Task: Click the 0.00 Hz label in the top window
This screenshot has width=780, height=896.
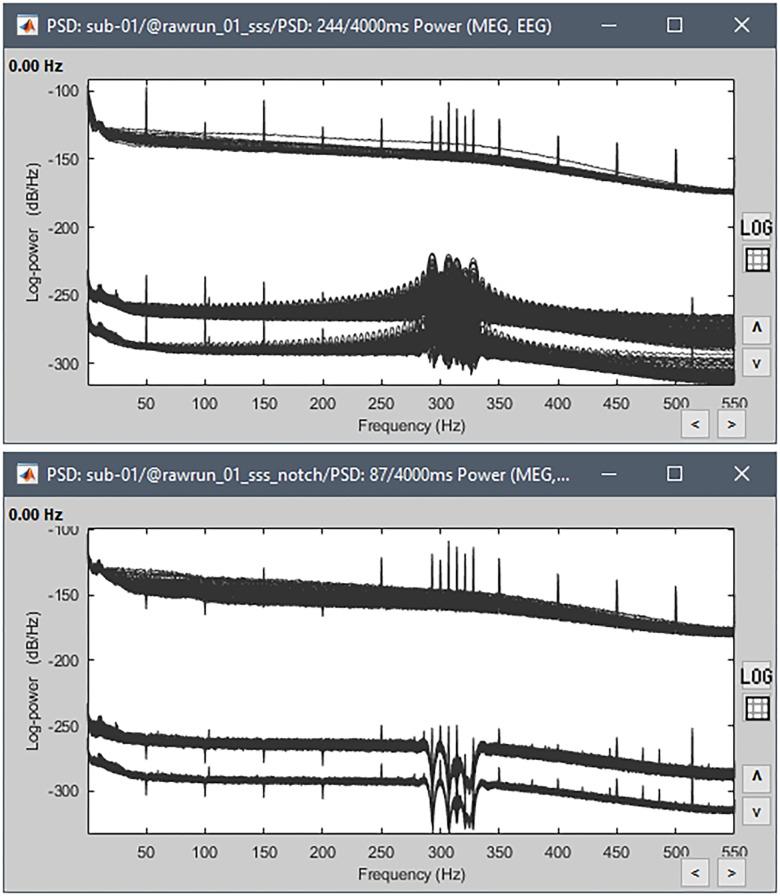Action: pyautogui.click(x=32, y=65)
